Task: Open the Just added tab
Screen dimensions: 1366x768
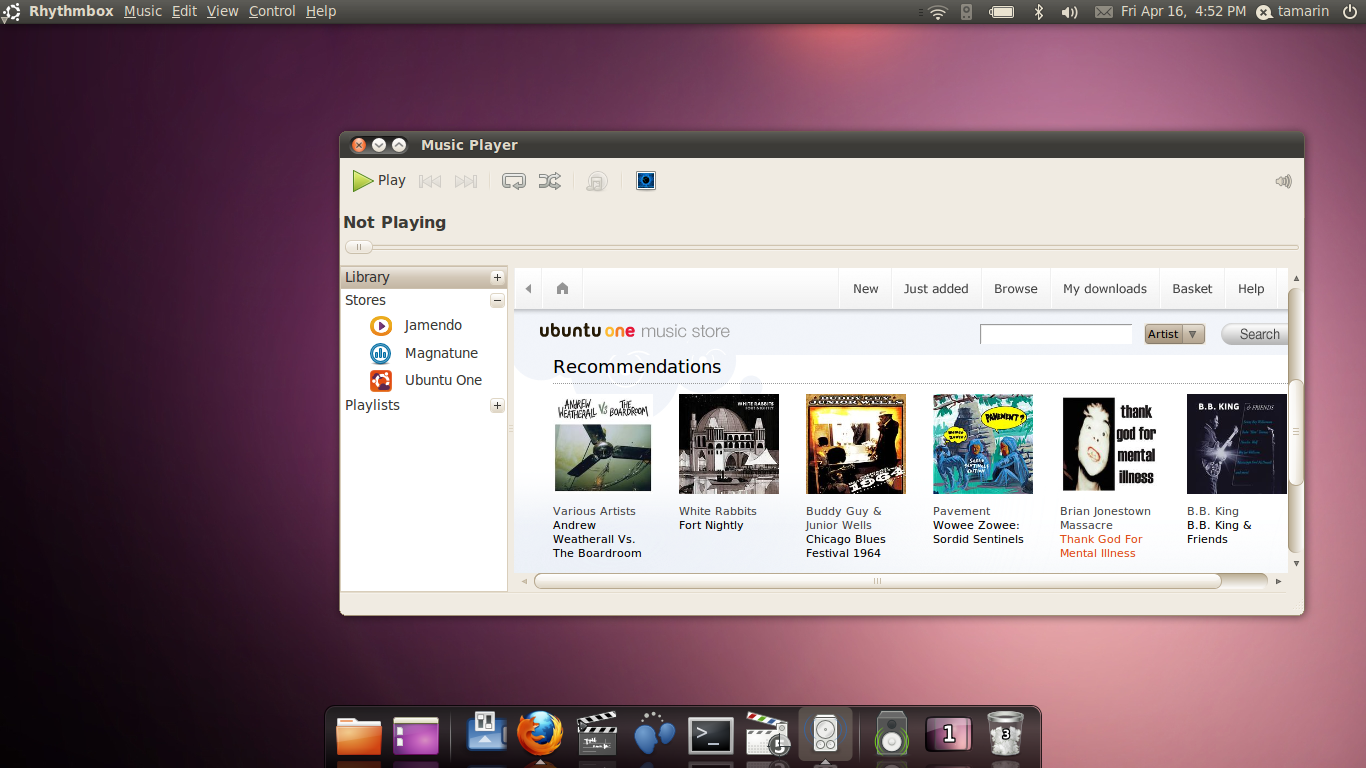Action: [936, 289]
